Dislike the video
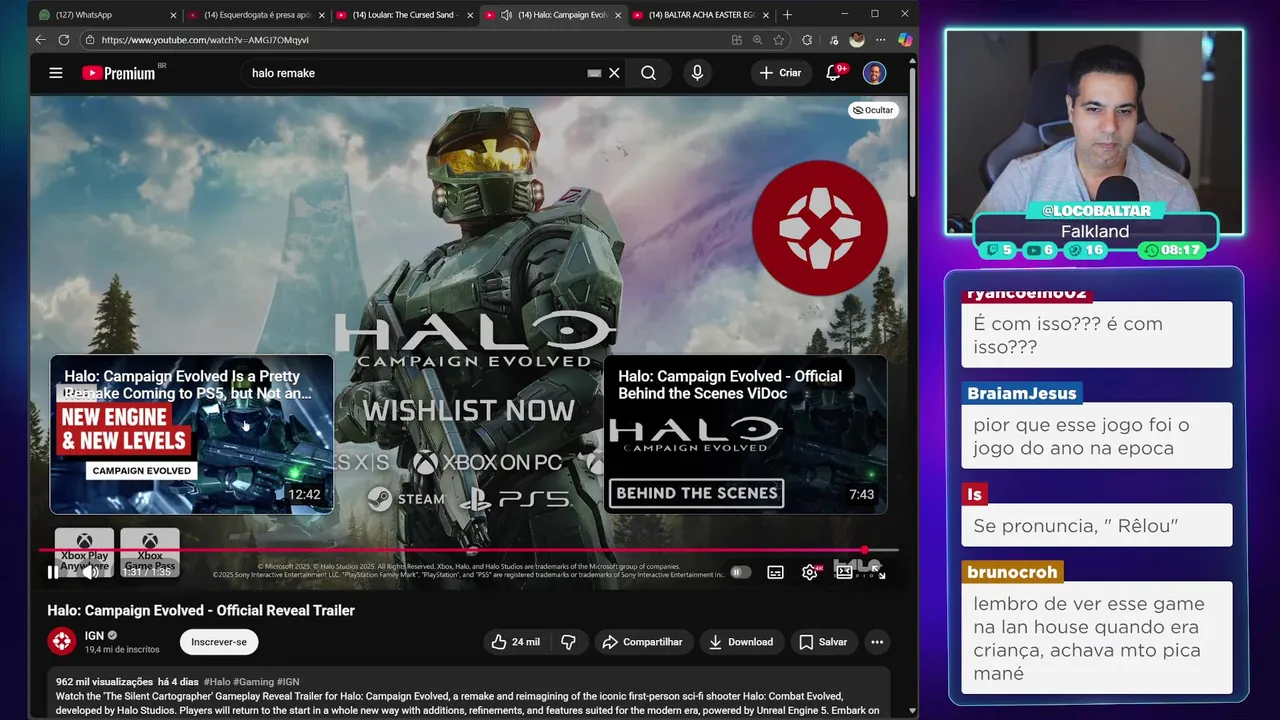Screen dimensions: 1280x720 [x=568, y=642]
